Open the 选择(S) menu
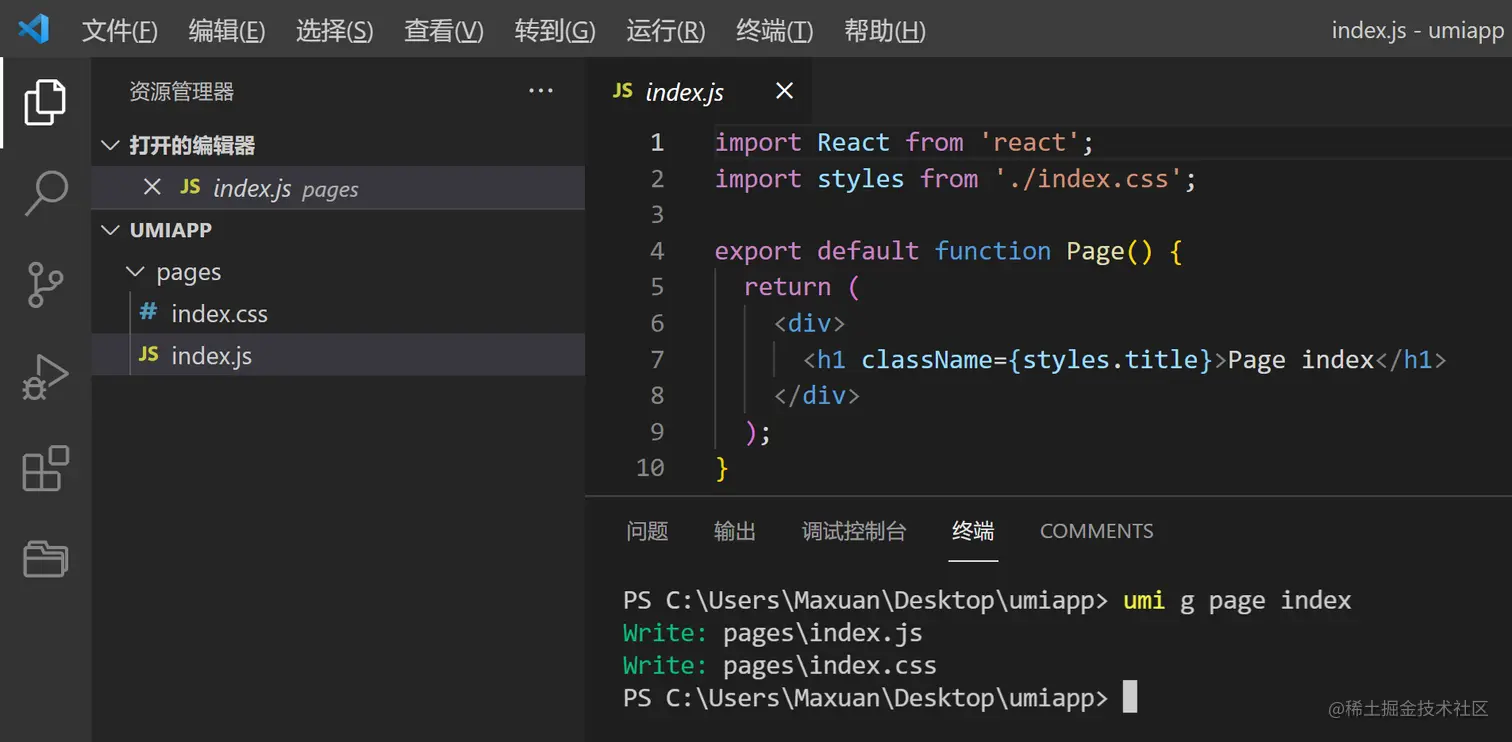 pos(335,31)
